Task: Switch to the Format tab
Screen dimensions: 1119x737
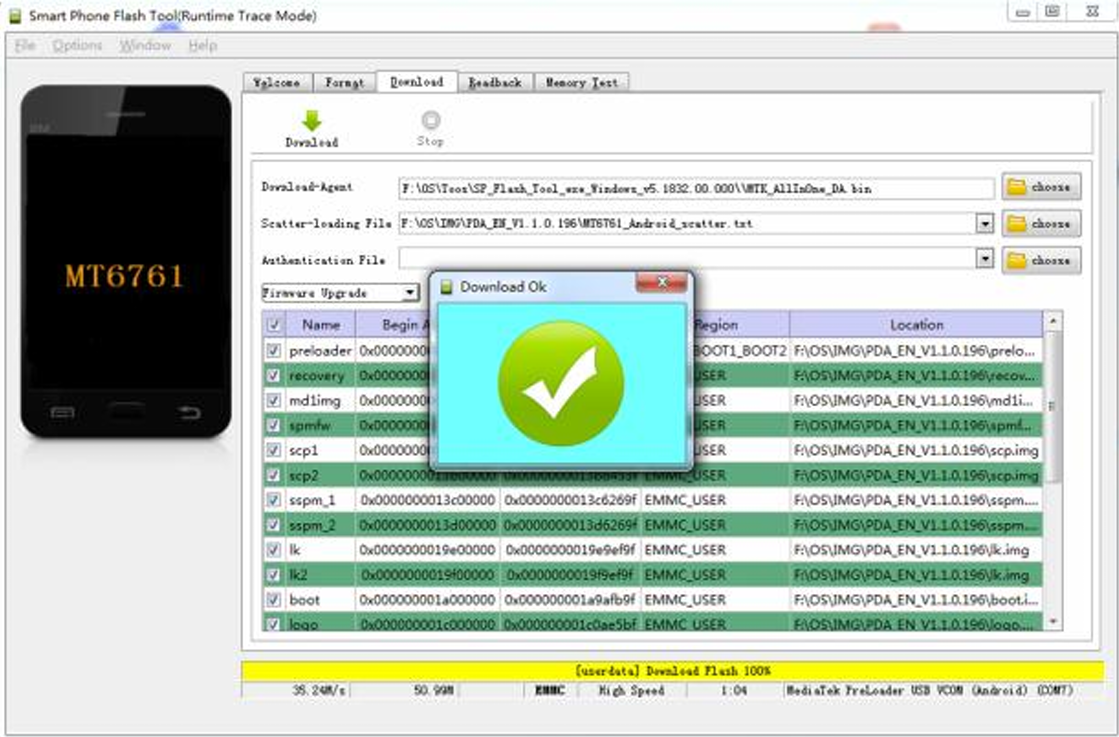Action: [345, 83]
